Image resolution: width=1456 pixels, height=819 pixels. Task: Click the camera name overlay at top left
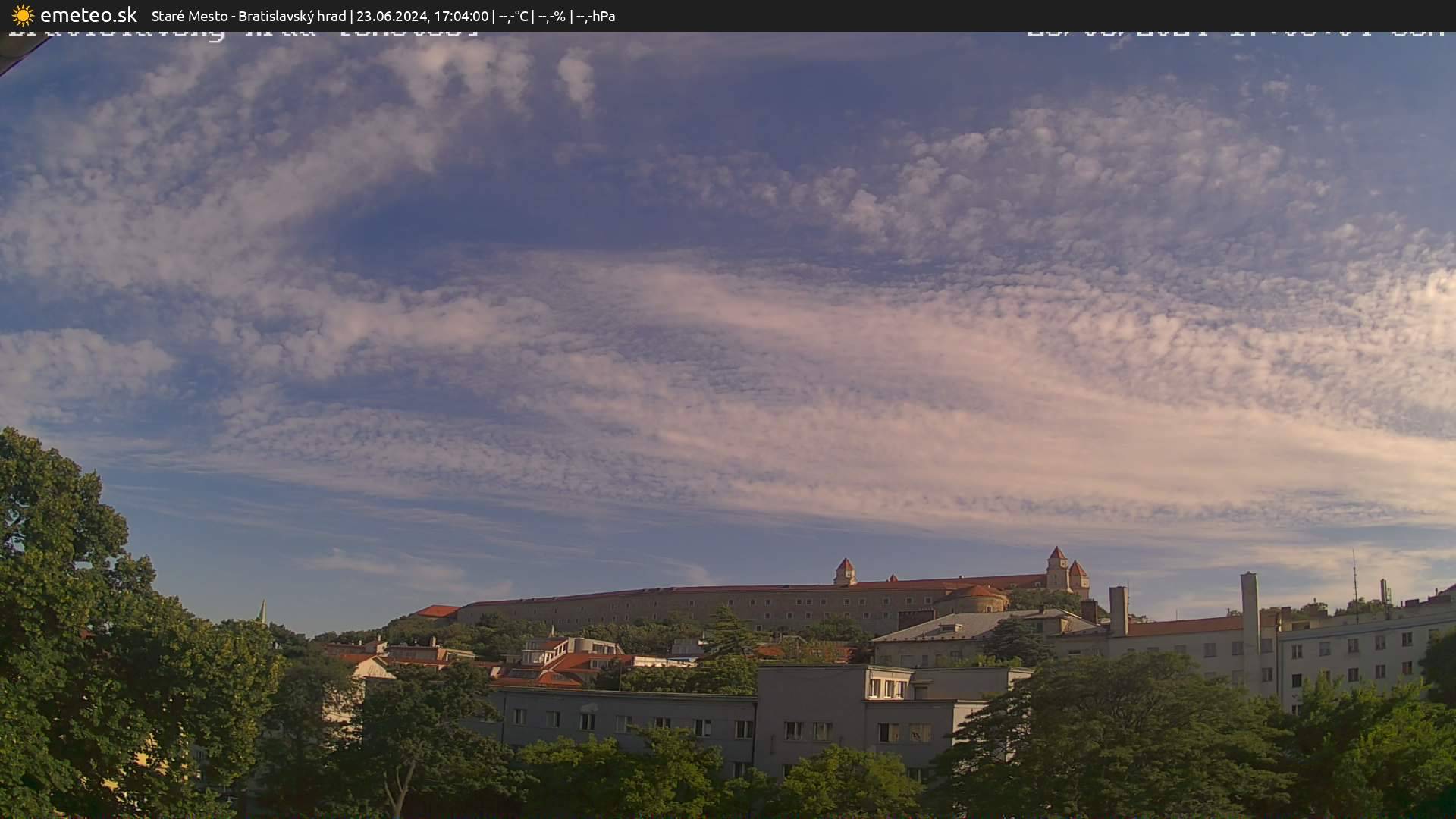pyautogui.click(x=243, y=34)
